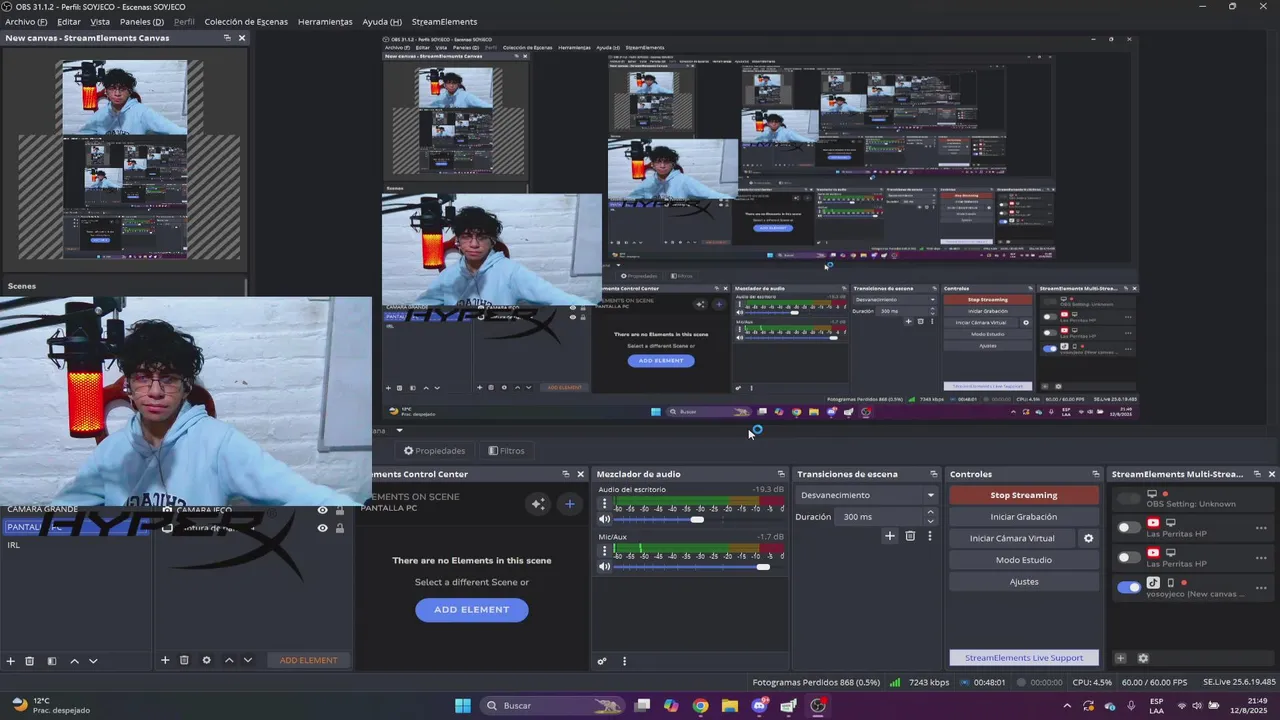1280x720 pixels.
Task: Open the Colección de Escenas menu
Action: [x=246, y=21]
